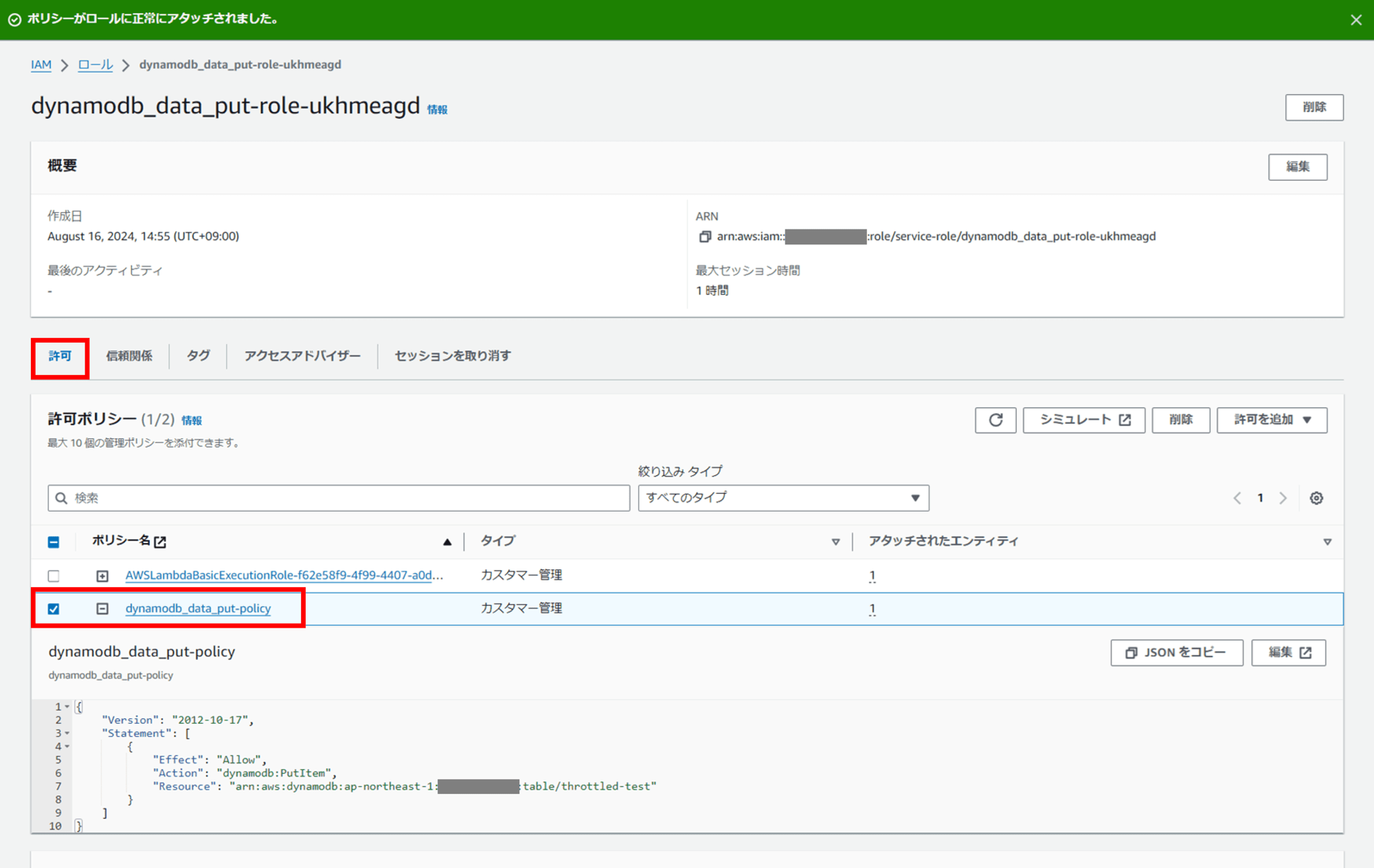Image resolution: width=1374 pixels, height=868 pixels.
Task: Refresh the permissions policy list
Action: click(x=995, y=420)
